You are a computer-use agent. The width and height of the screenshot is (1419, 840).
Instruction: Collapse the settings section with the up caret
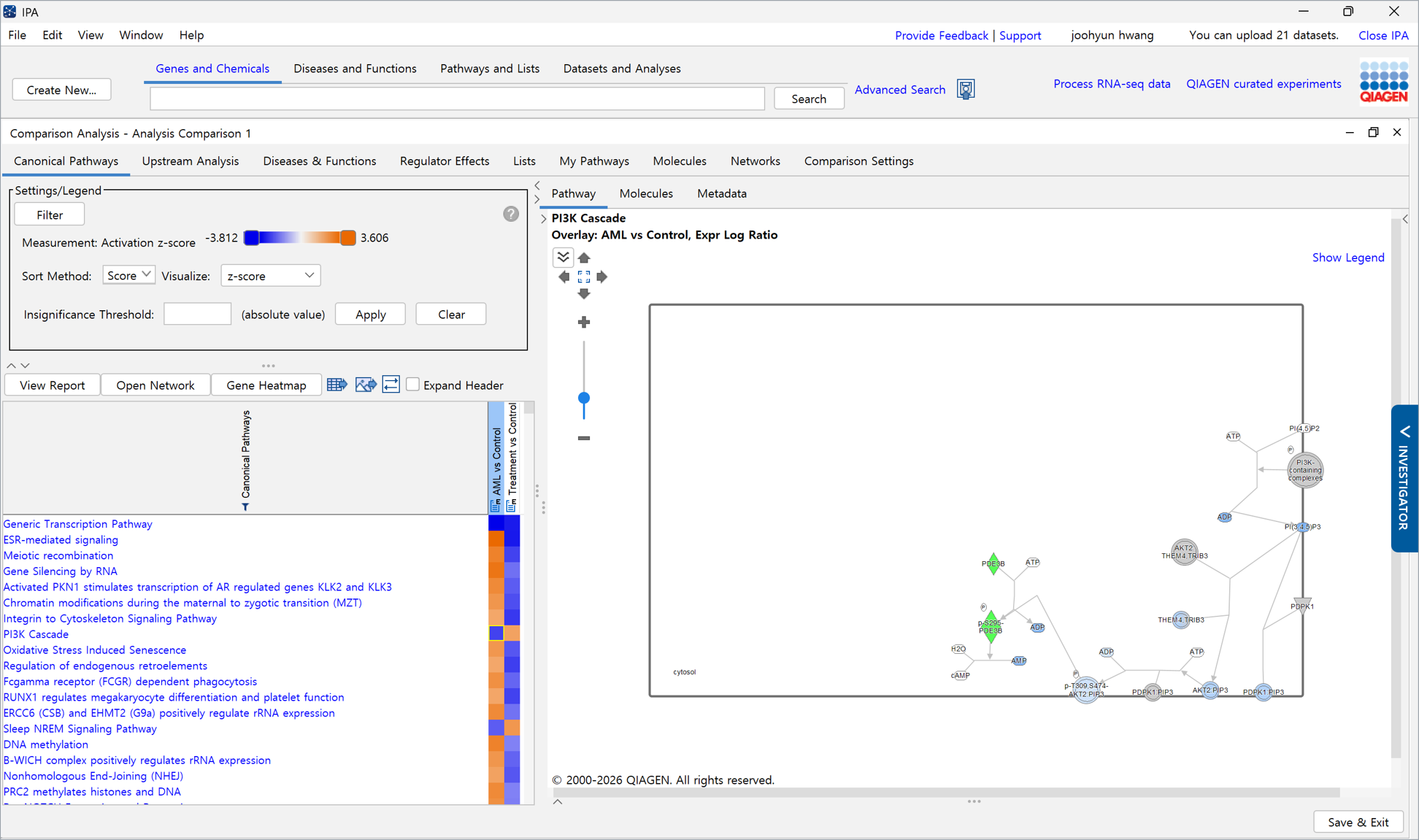coord(11,366)
